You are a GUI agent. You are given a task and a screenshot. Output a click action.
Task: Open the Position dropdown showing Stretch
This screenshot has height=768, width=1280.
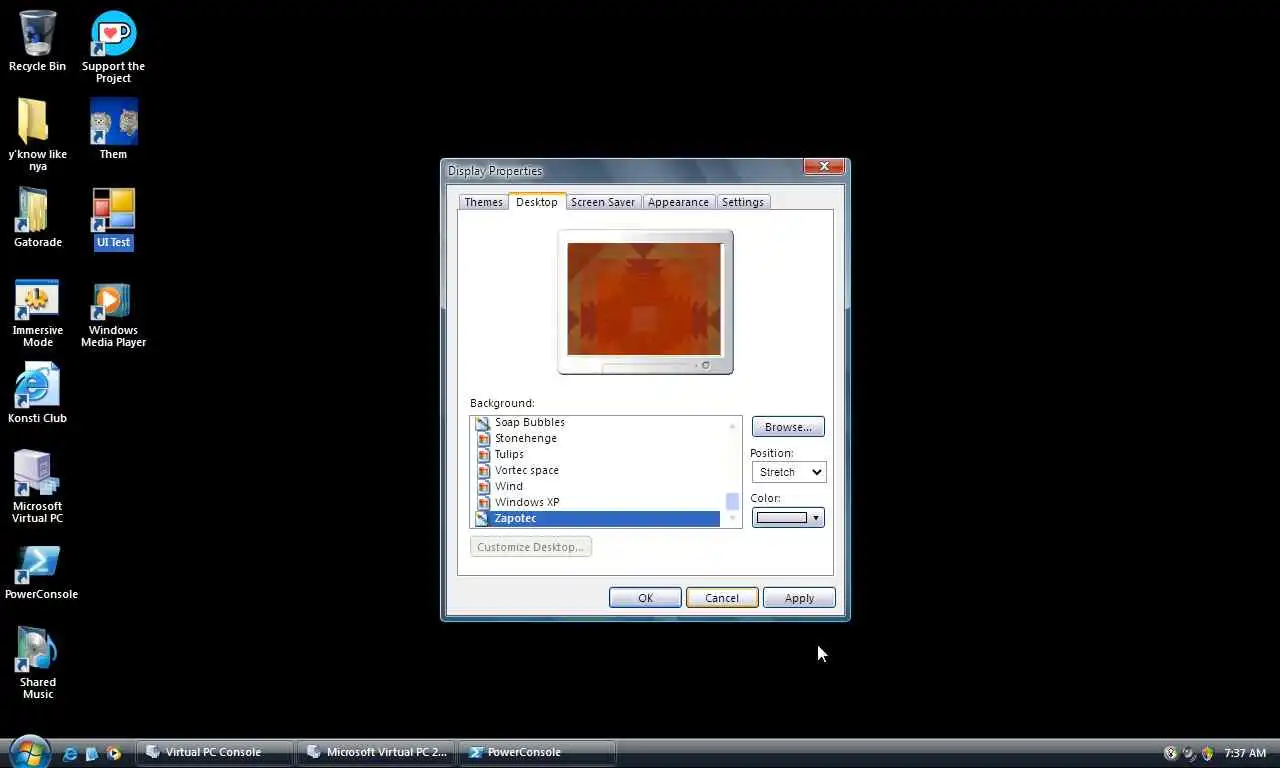coord(788,472)
